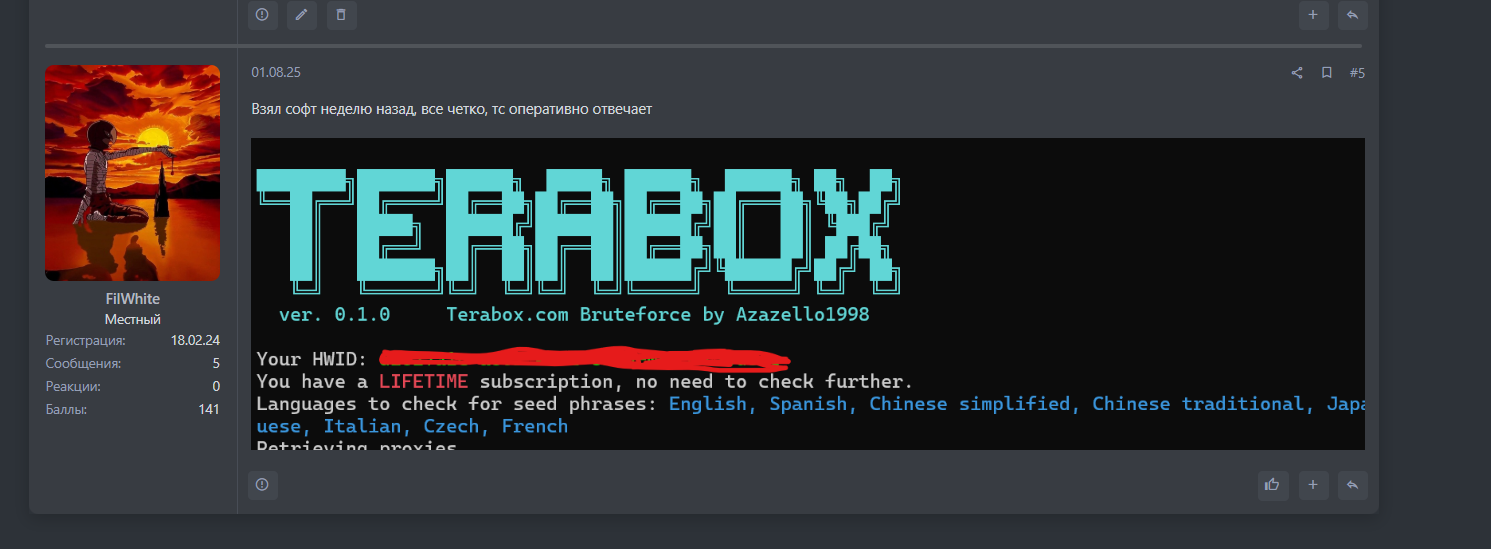Image resolution: width=1491 pixels, height=549 pixels.
Task: Open the #5 post permalink
Action: point(1357,73)
